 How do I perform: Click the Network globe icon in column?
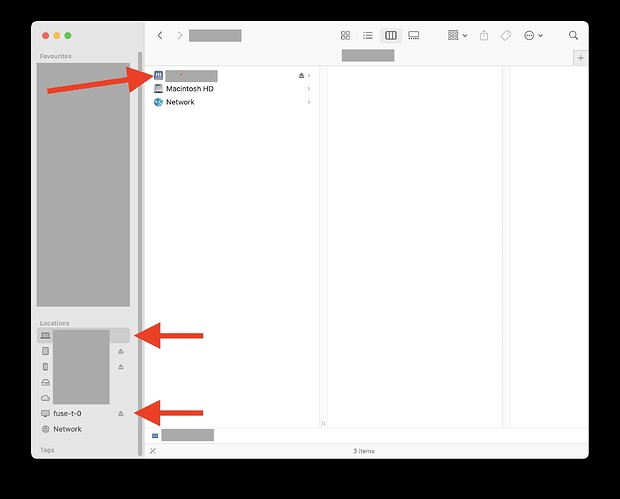[158, 102]
